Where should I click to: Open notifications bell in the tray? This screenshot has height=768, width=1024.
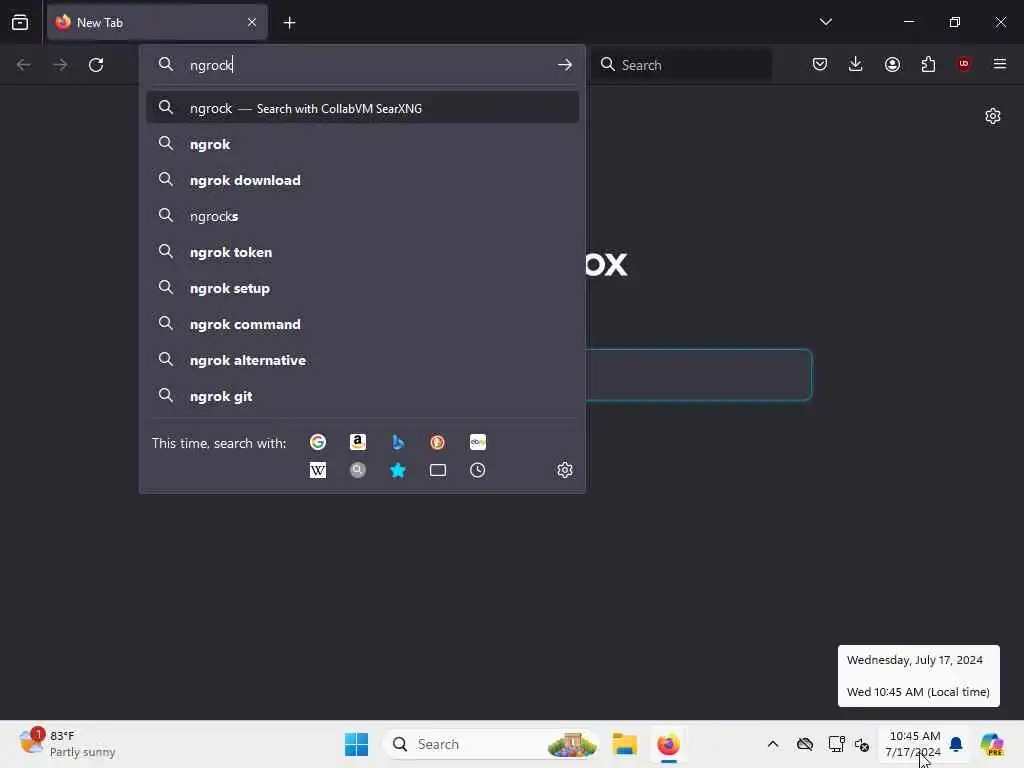tap(956, 744)
